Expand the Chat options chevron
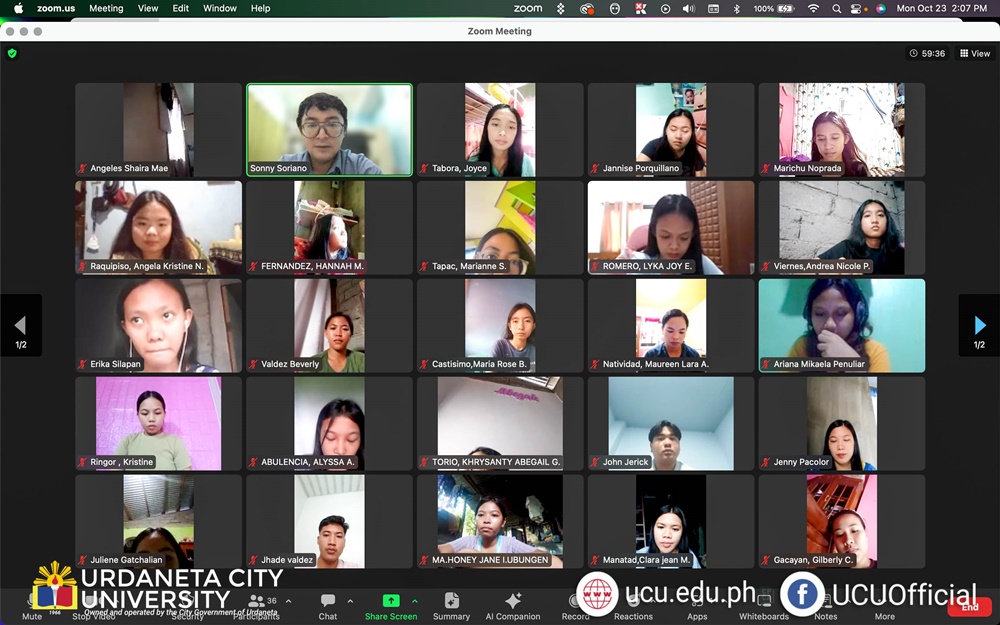This screenshot has width=1000, height=625. 350,601
